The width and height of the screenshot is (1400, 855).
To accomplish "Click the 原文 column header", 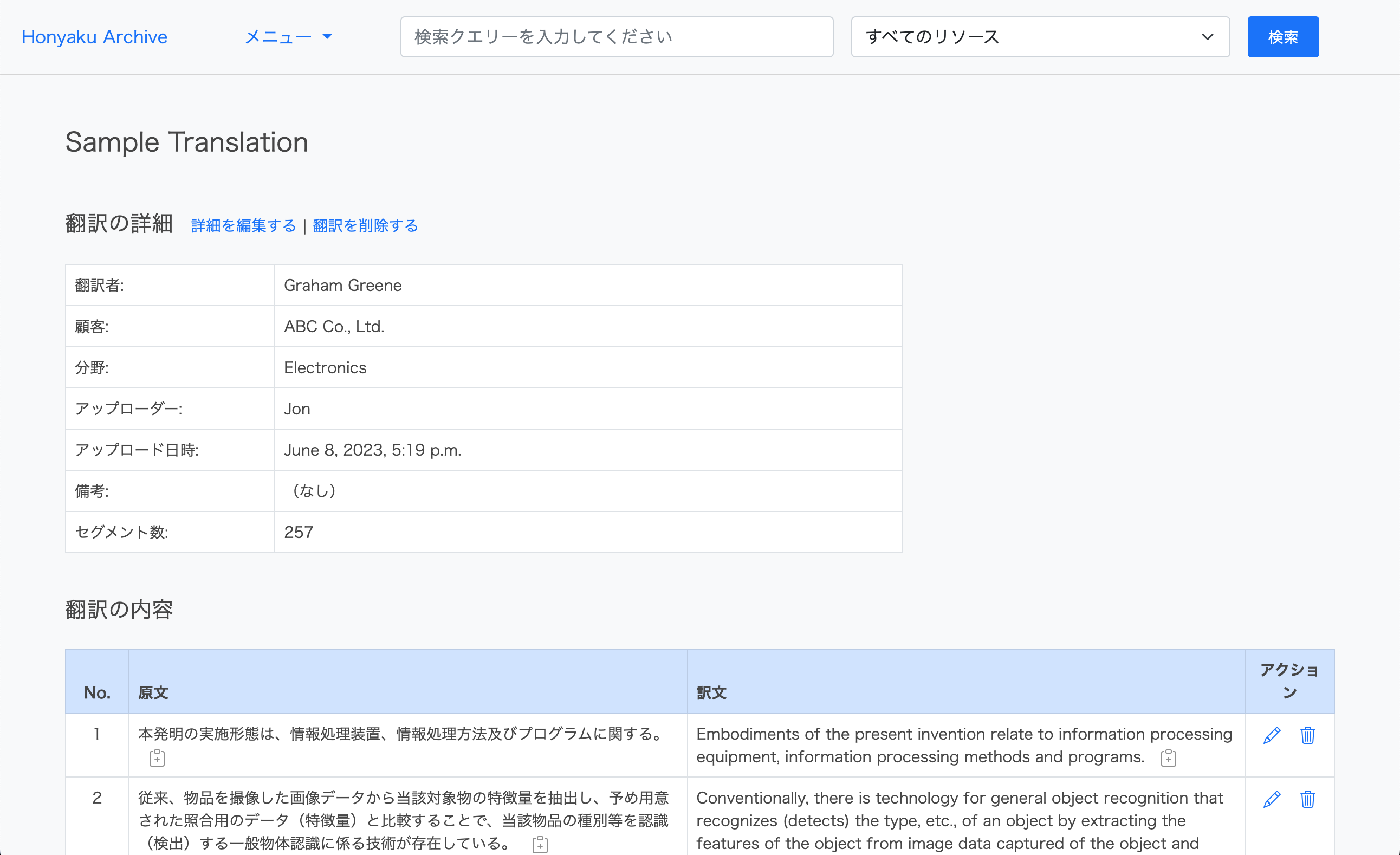I will coord(153,692).
